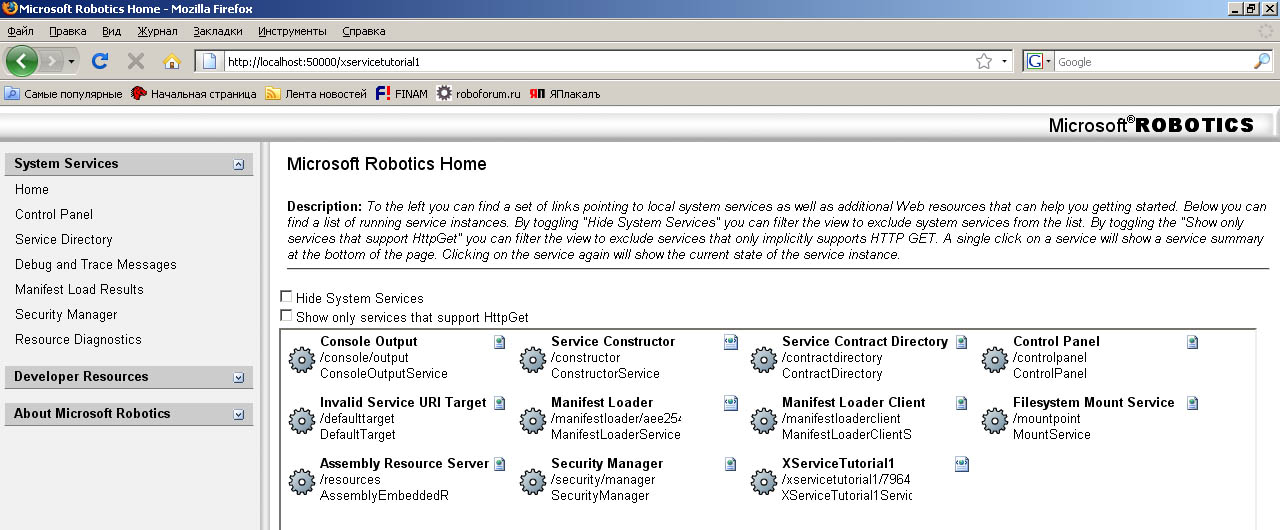
Task: Open the FINAM bookmark
Action: tap(401, 94)
